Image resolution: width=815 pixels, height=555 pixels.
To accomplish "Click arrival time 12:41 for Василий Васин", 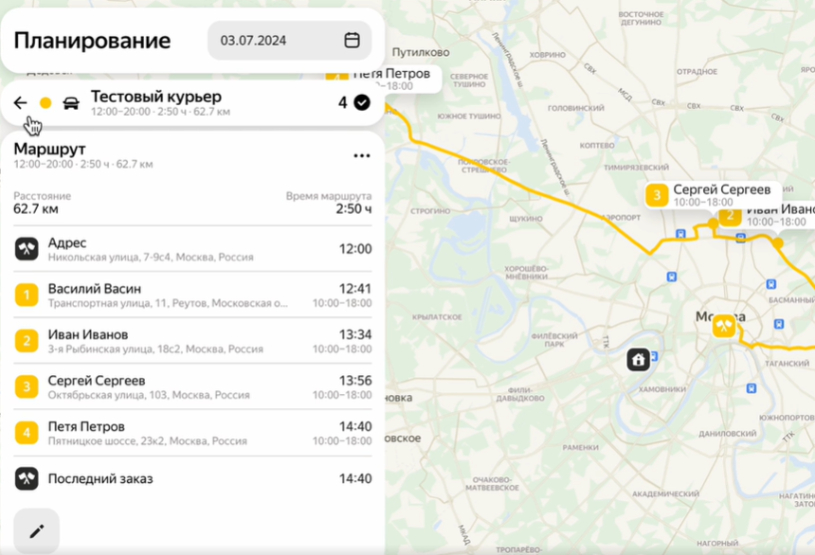I will pos(355,288).
